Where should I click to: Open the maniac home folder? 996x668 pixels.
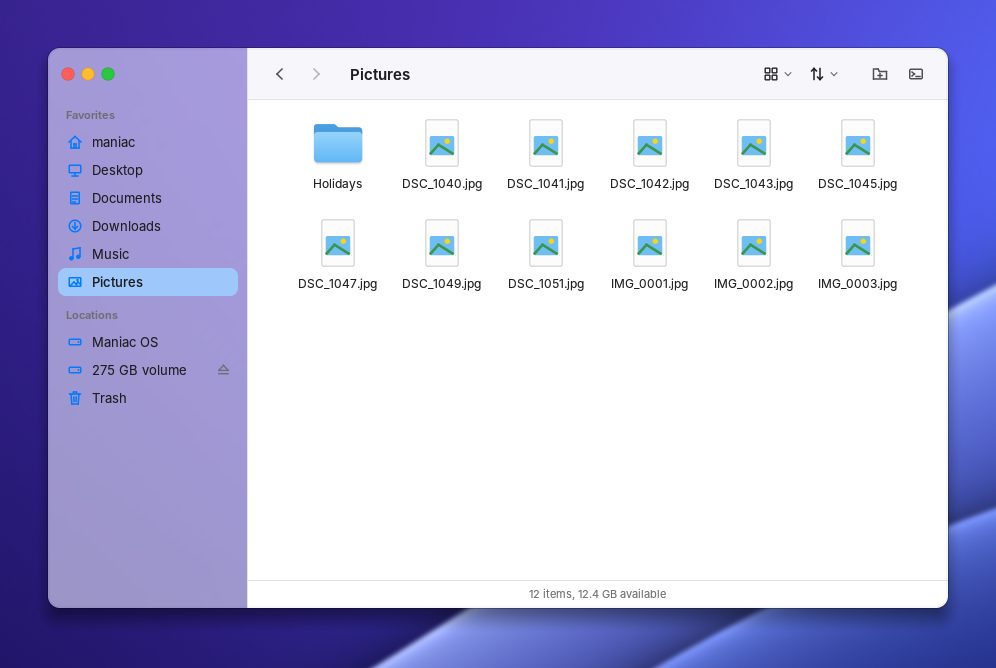[148, 142]
